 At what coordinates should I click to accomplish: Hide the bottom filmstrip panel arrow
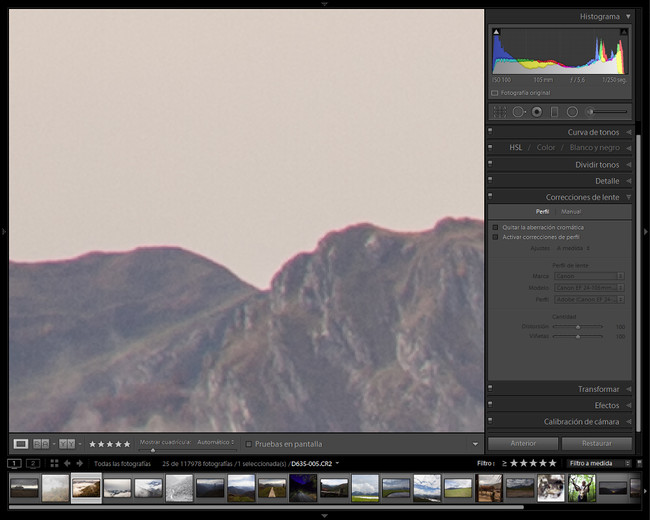pyautogui.click(x=325, y=516)
